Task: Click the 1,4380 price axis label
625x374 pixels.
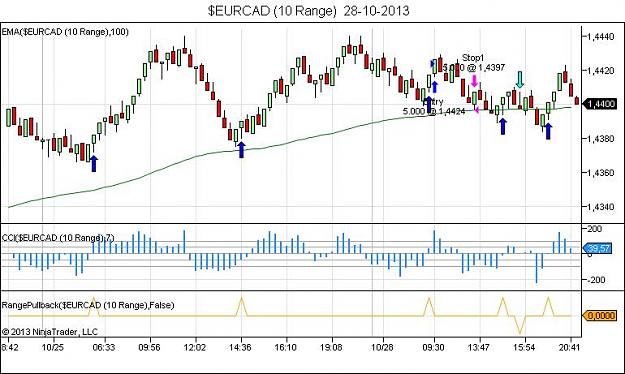Action: point(601,139)
